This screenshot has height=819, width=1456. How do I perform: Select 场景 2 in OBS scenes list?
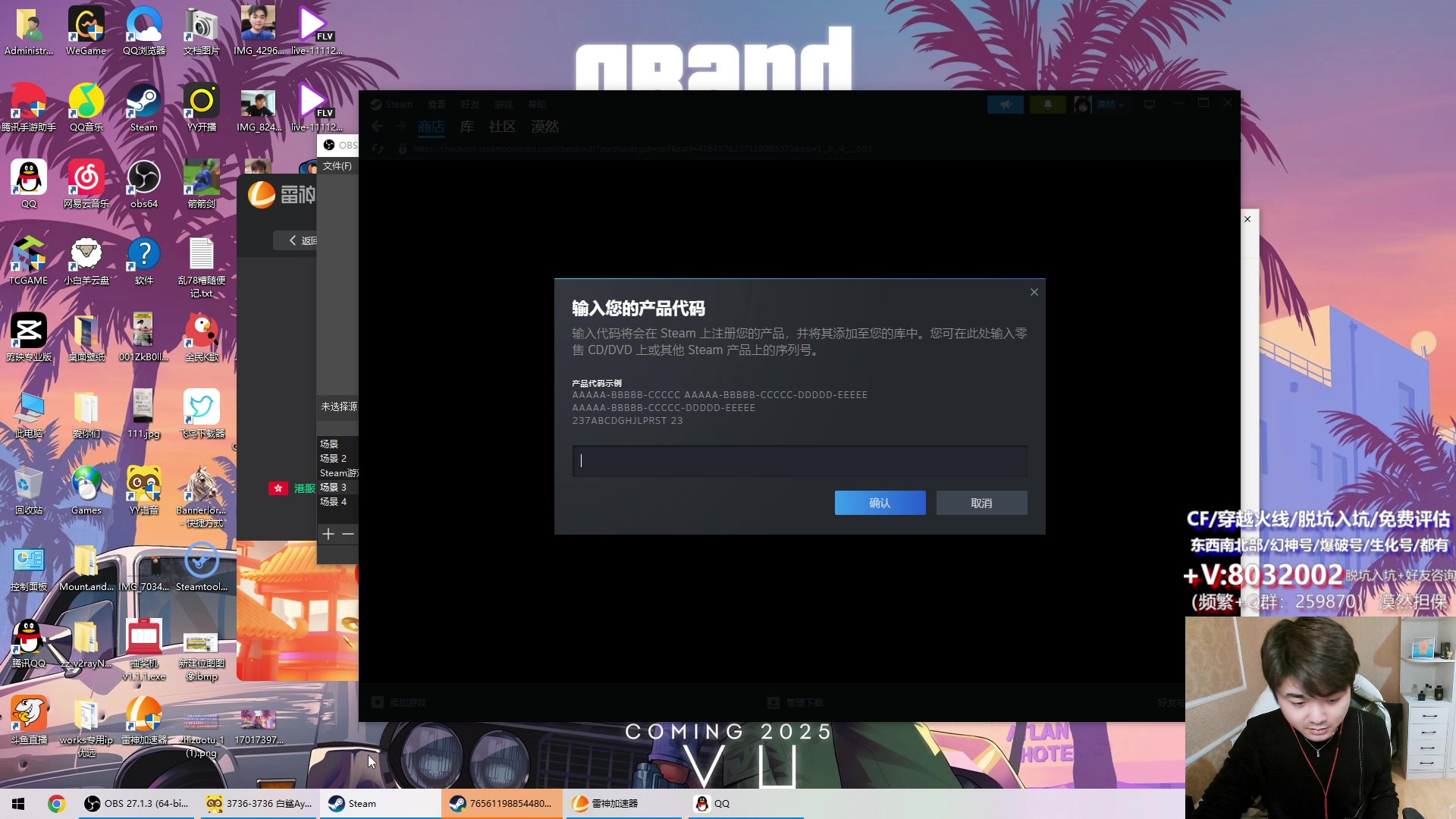[334, 459]
